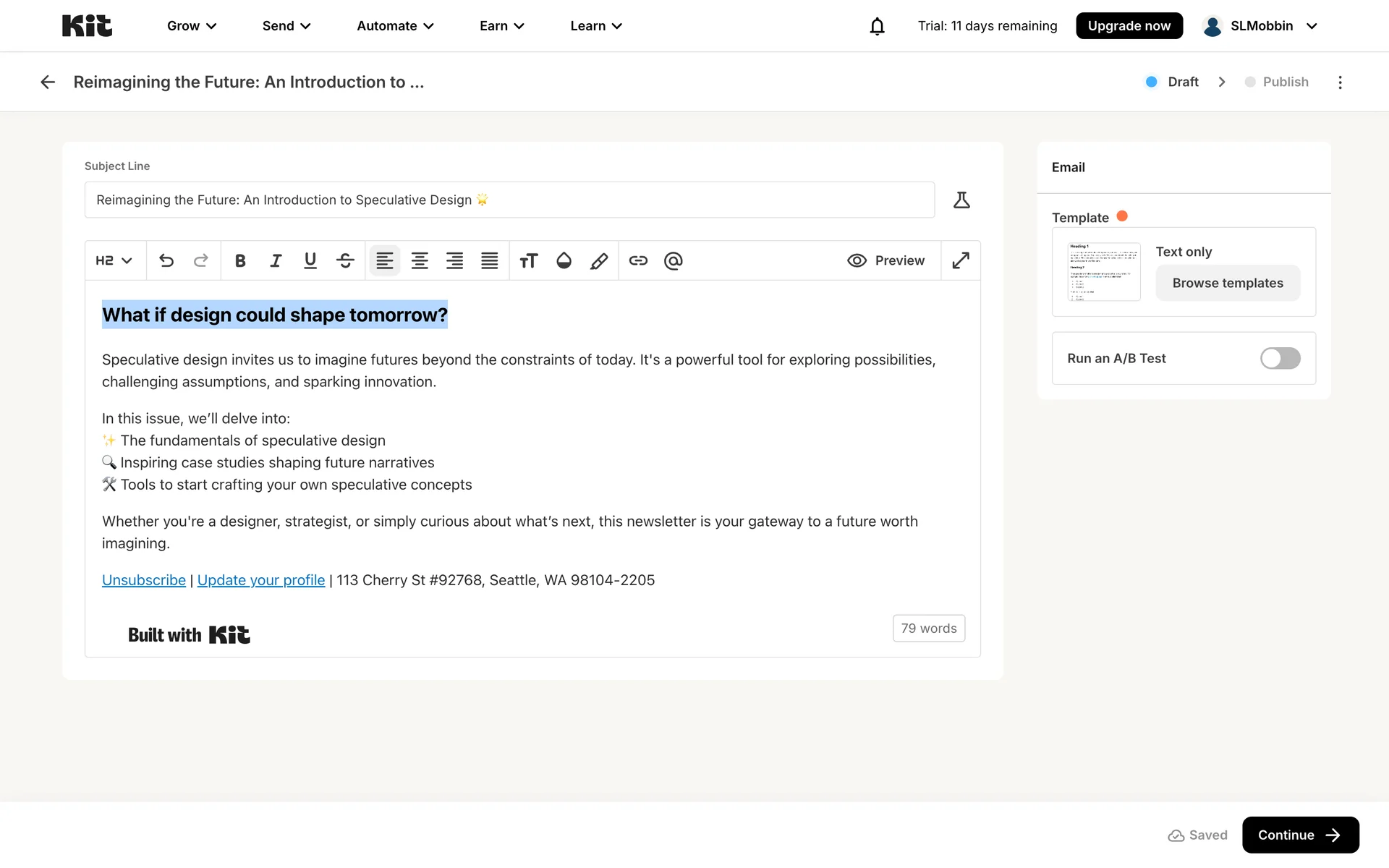The height and width of the screenshot is (868, 1389).
Task: Apply italic formatting to selected heading
Action: (x=276, y=260)
